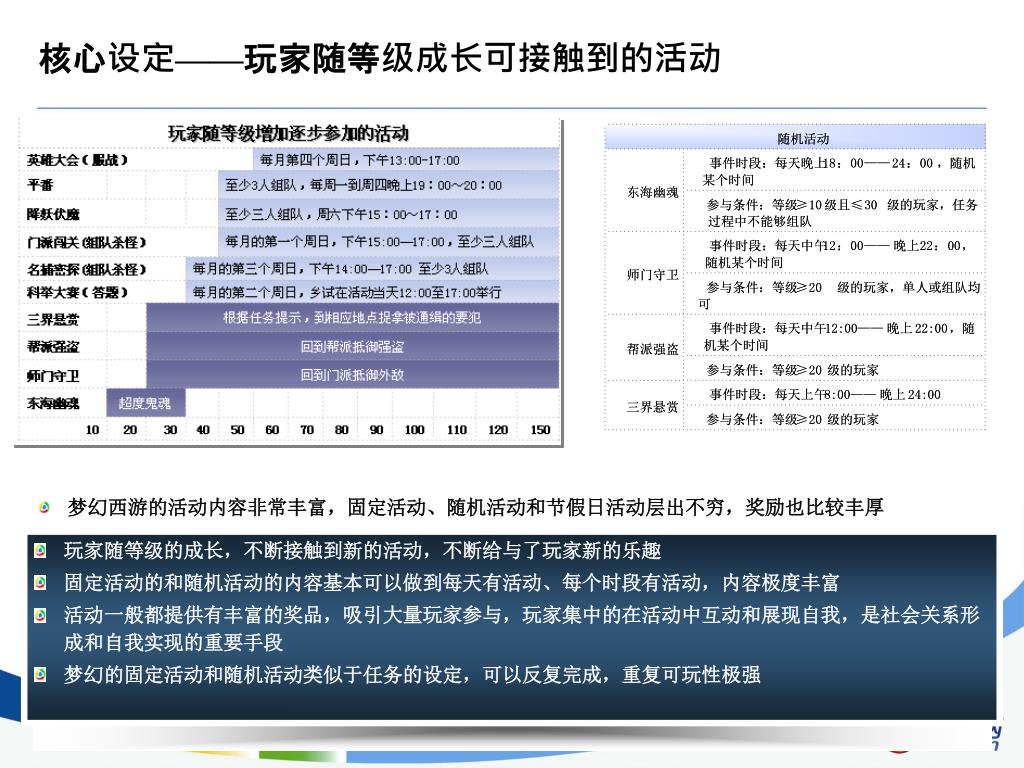Select 东海幽魂 cell in the 随机活动 table
The width and height of the screenshot is (1024, 768).
pos(645,192)
